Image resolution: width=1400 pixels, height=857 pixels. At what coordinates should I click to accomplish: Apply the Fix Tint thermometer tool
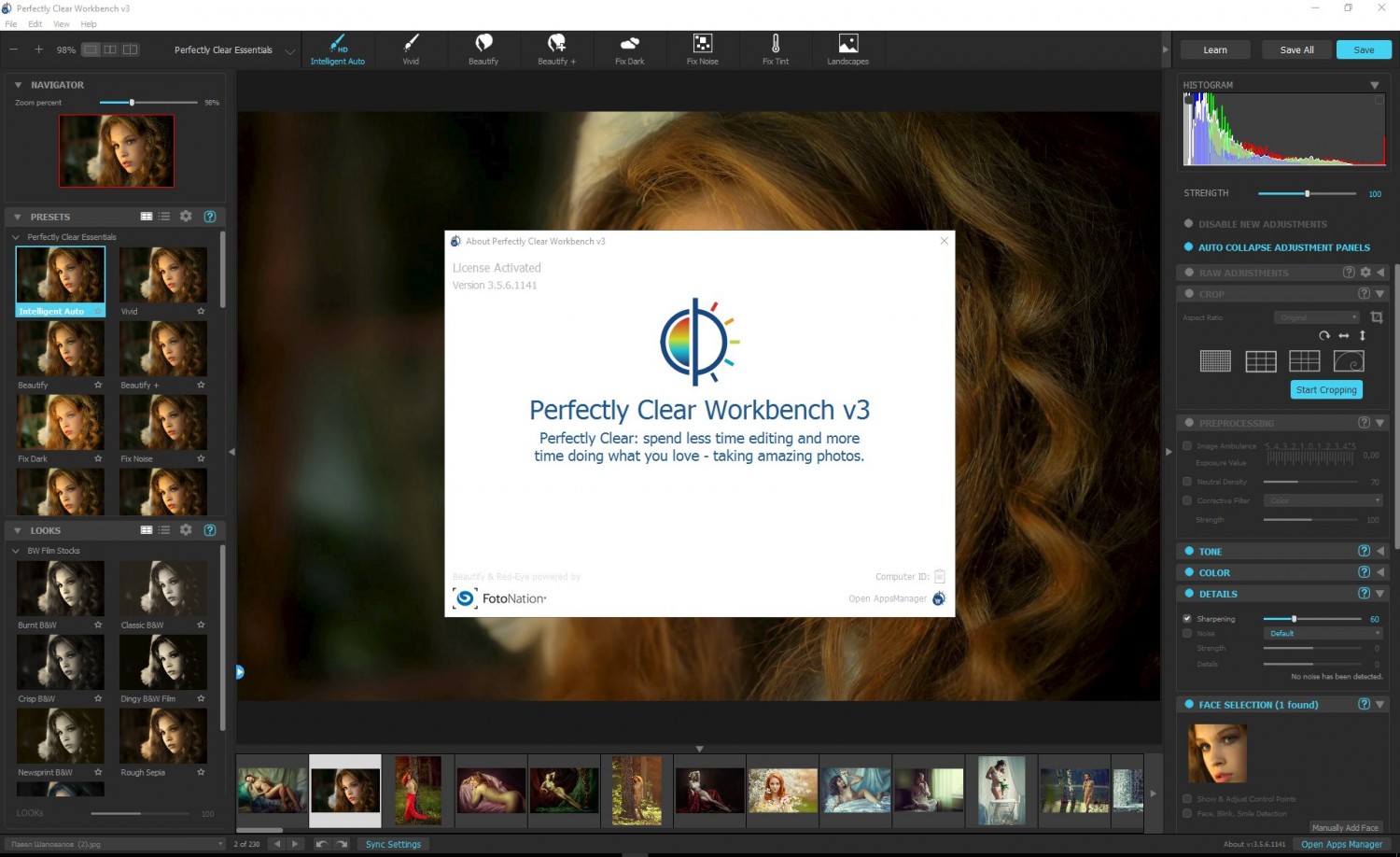coord(775,44)
